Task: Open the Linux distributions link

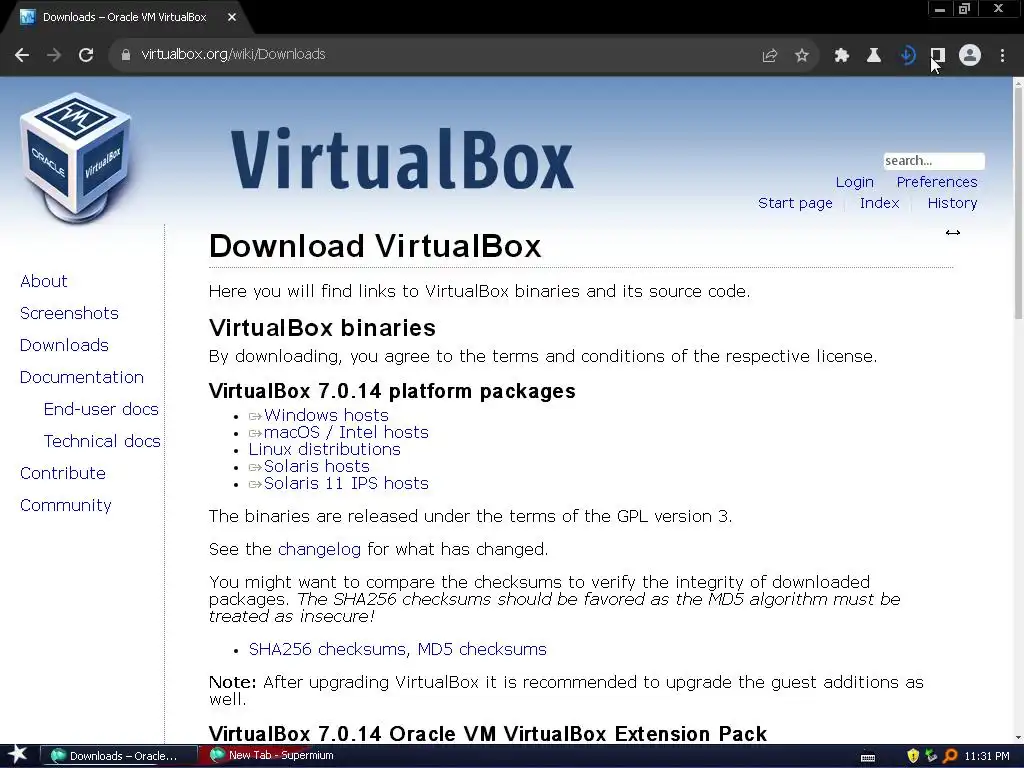Action: 325,449
